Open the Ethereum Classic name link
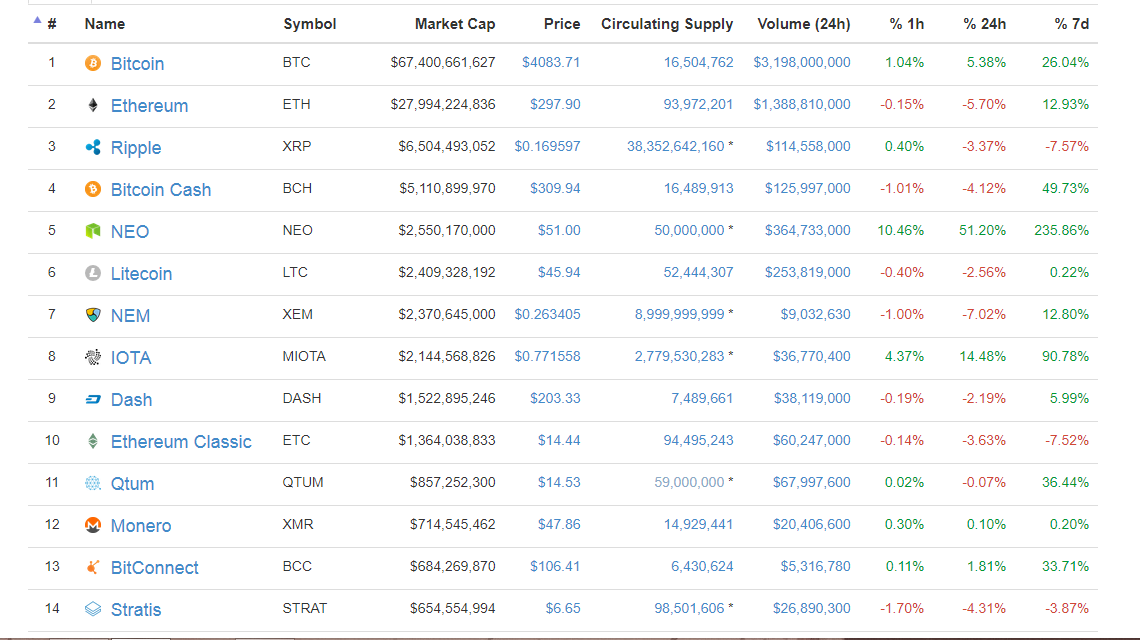The height and width of the screenshot is (640, 1140). point(181,442)
